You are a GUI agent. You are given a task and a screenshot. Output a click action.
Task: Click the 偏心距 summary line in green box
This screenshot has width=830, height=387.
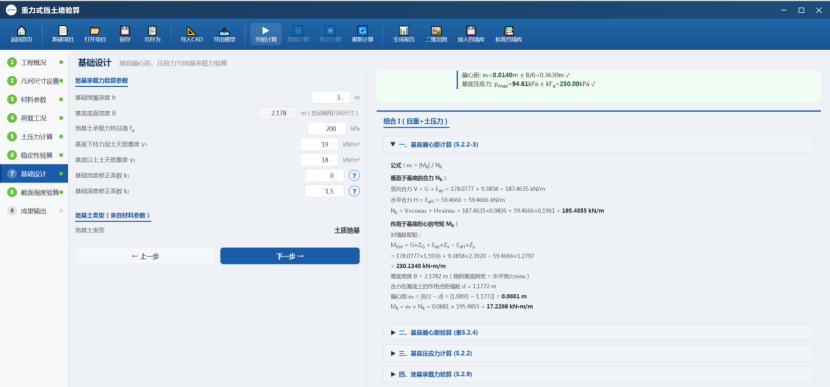point(516,75)
